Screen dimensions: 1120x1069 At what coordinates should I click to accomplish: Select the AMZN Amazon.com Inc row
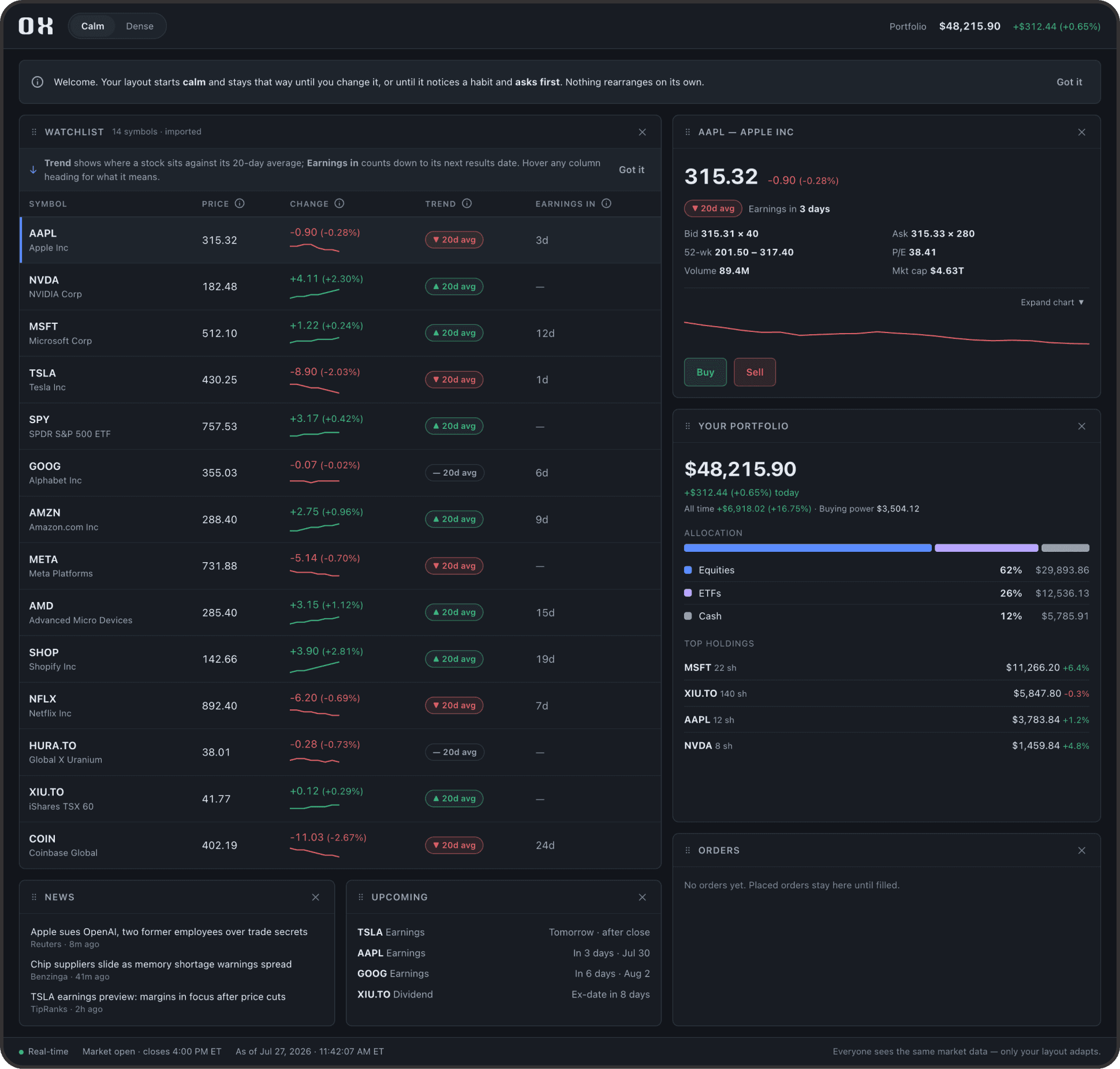pyautogui.click(x=340, y=519)
